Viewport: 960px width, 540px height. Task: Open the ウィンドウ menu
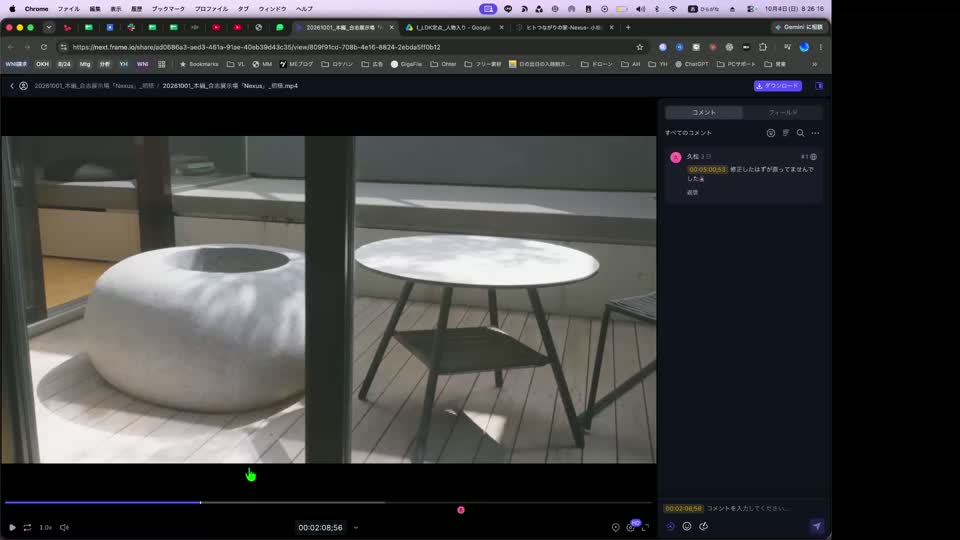[x=272, y=9]
